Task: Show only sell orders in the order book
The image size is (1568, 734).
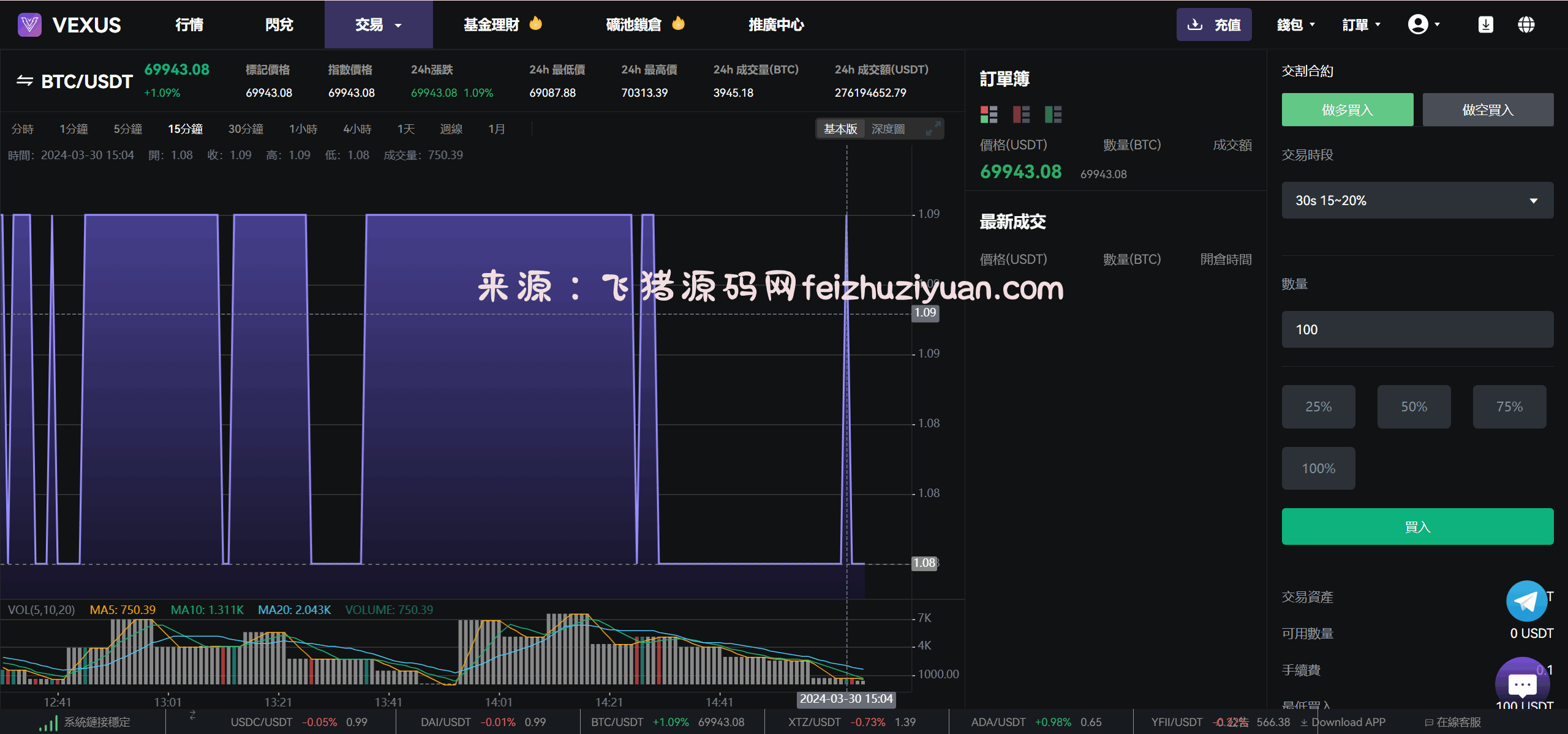Action: (1021, 114)
